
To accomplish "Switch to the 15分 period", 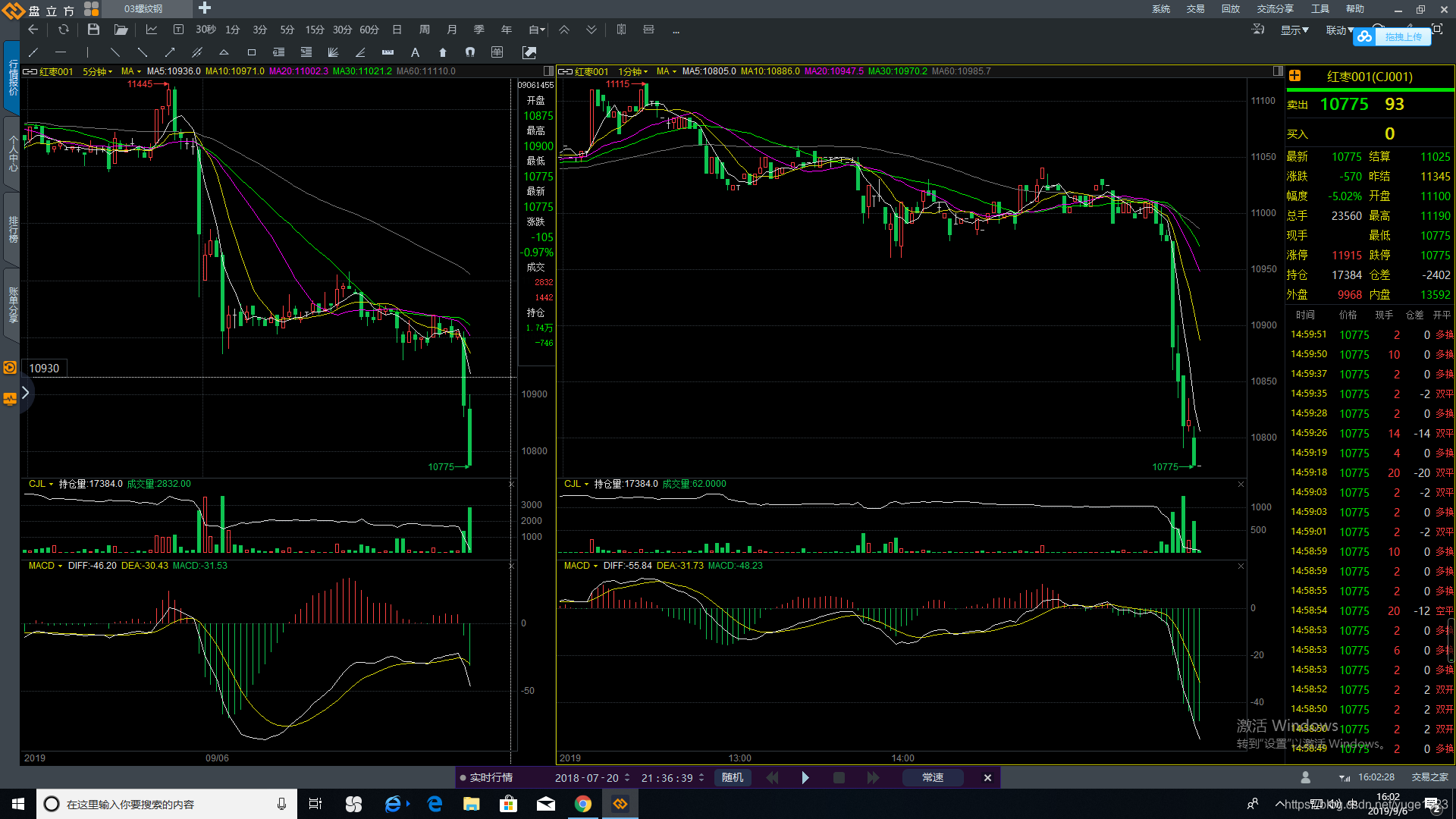I will (315, 30).
